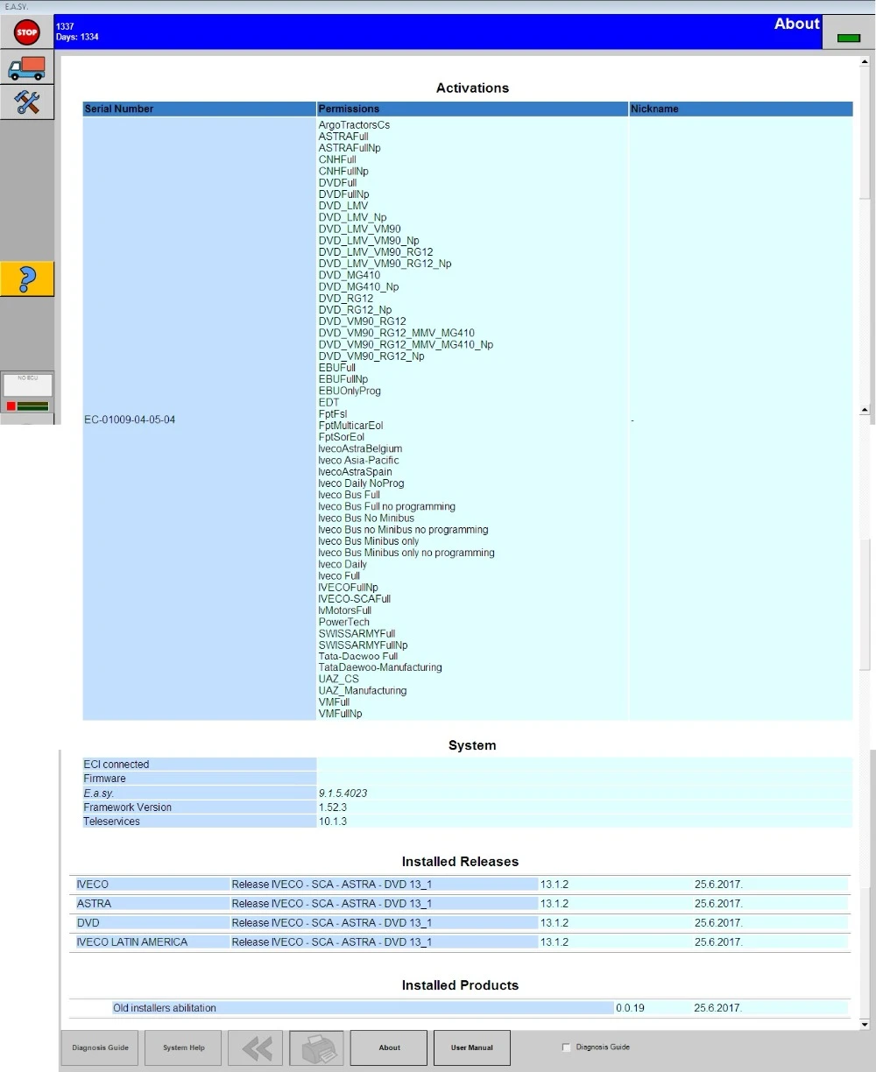This screenshot has height=1072, width=876.
Task: Open help with the yellow question mark
Action: coord(27,279)
